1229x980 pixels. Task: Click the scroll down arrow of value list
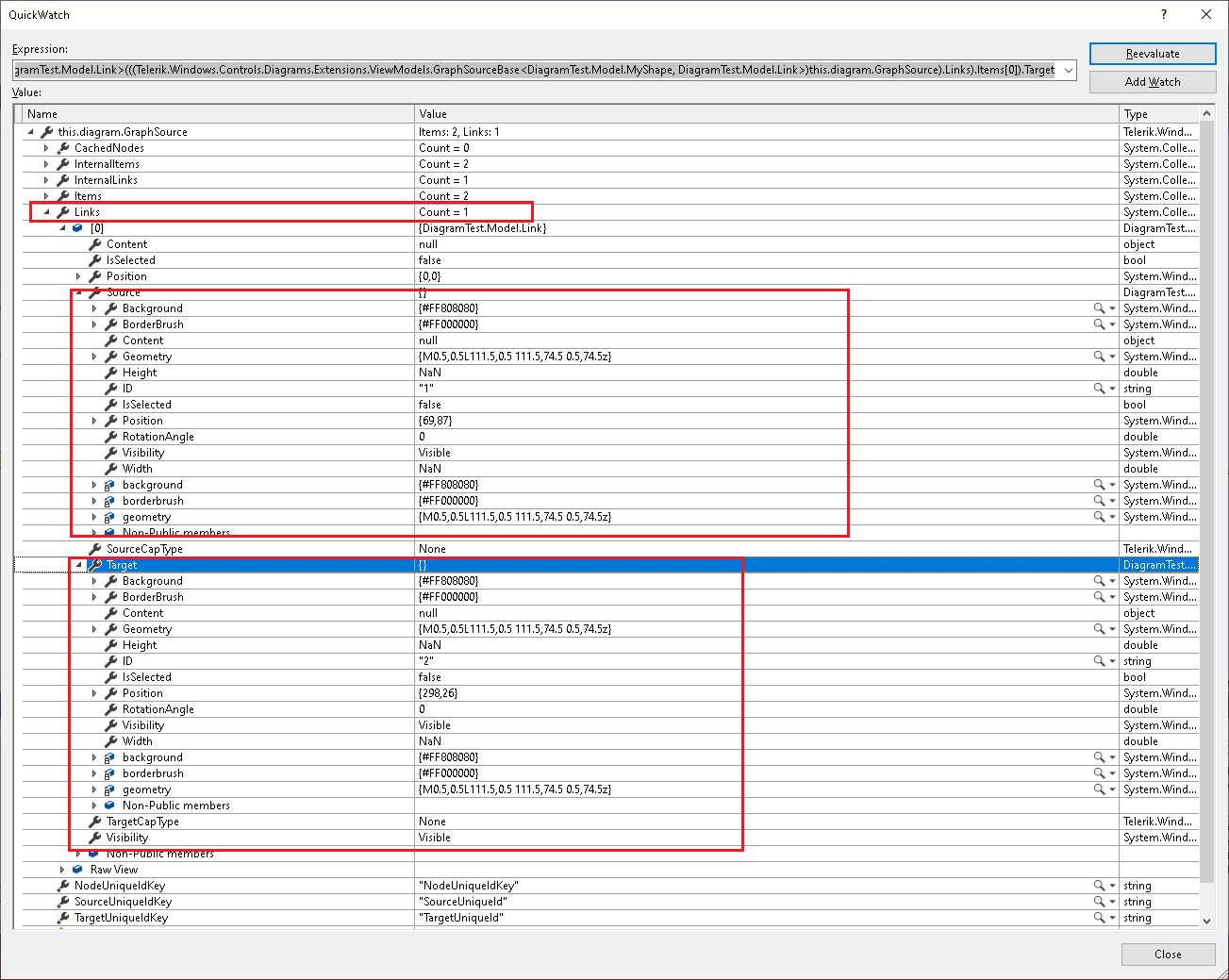1206,921
